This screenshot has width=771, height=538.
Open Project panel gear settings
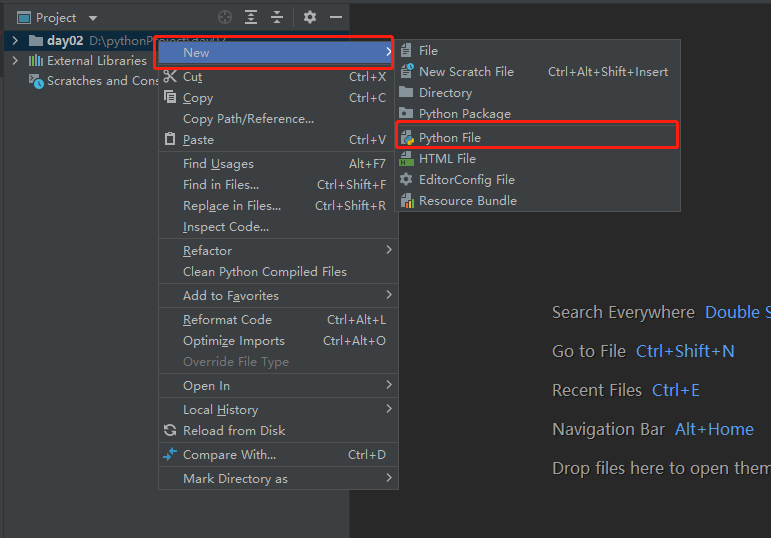coord(310,17)
